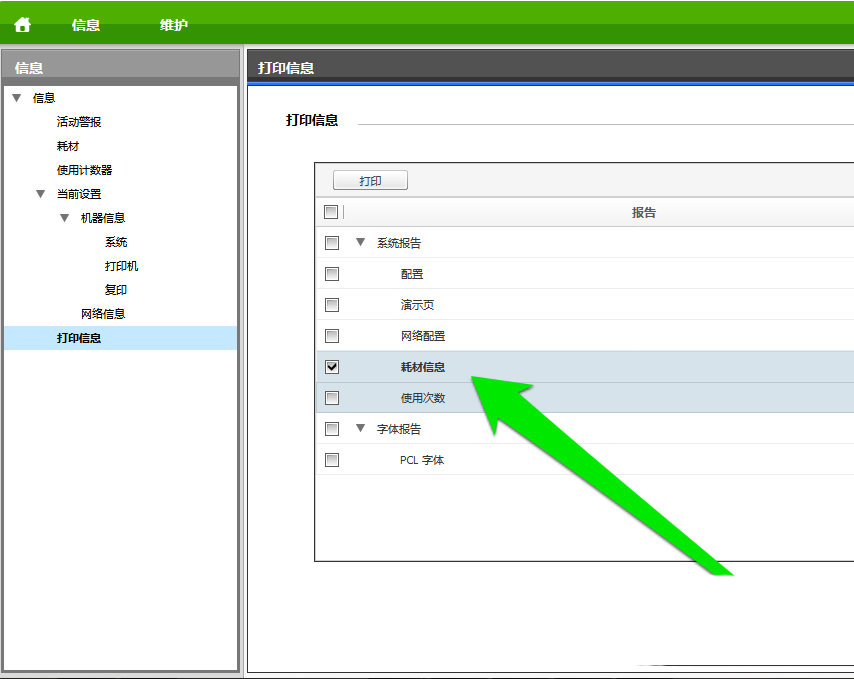Image resolution: width=854 pixels, height=679 pixels.
Task: Collapse the 信息 tree root
Action: point(16,98)
